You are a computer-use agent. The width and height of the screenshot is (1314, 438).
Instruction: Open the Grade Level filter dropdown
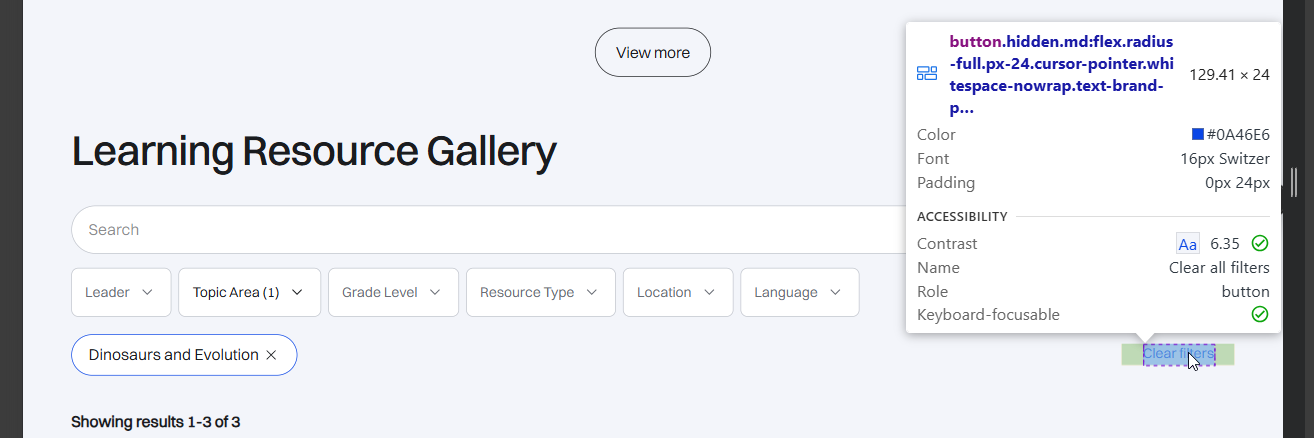pos(393,293)
